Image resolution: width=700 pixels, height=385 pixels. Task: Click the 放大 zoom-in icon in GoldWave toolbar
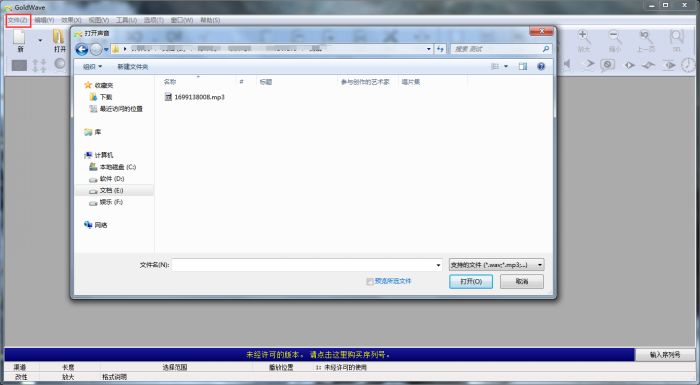(x=584, y=41)
